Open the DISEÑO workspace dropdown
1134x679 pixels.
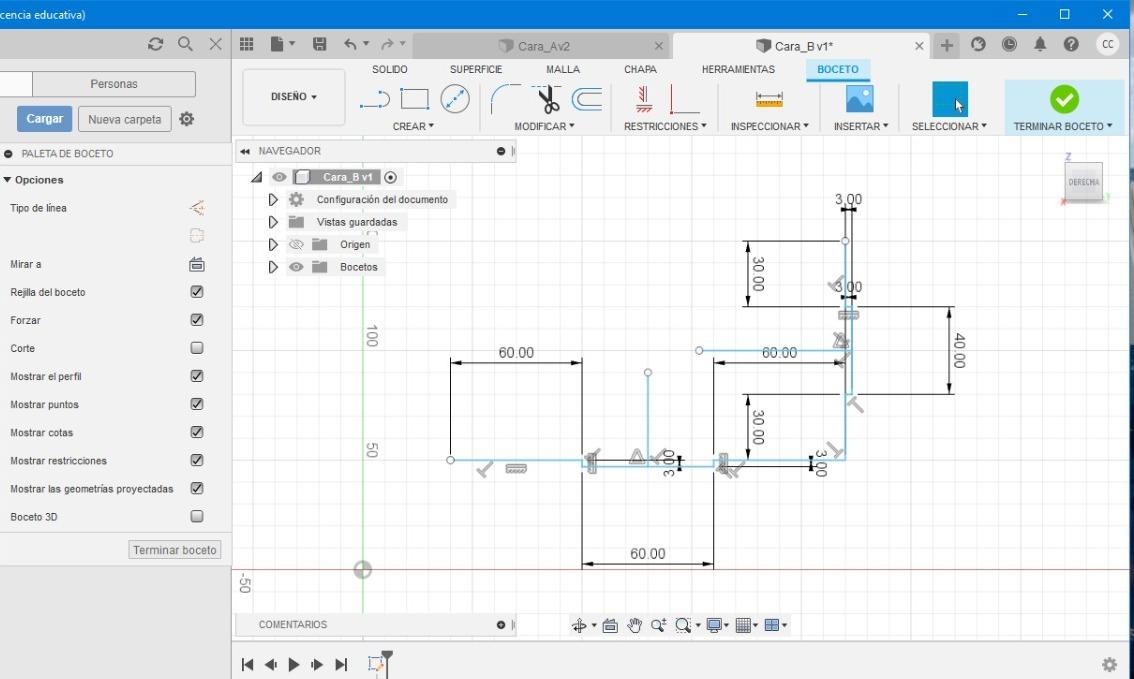pyautogui.click(x=294, y=97)
